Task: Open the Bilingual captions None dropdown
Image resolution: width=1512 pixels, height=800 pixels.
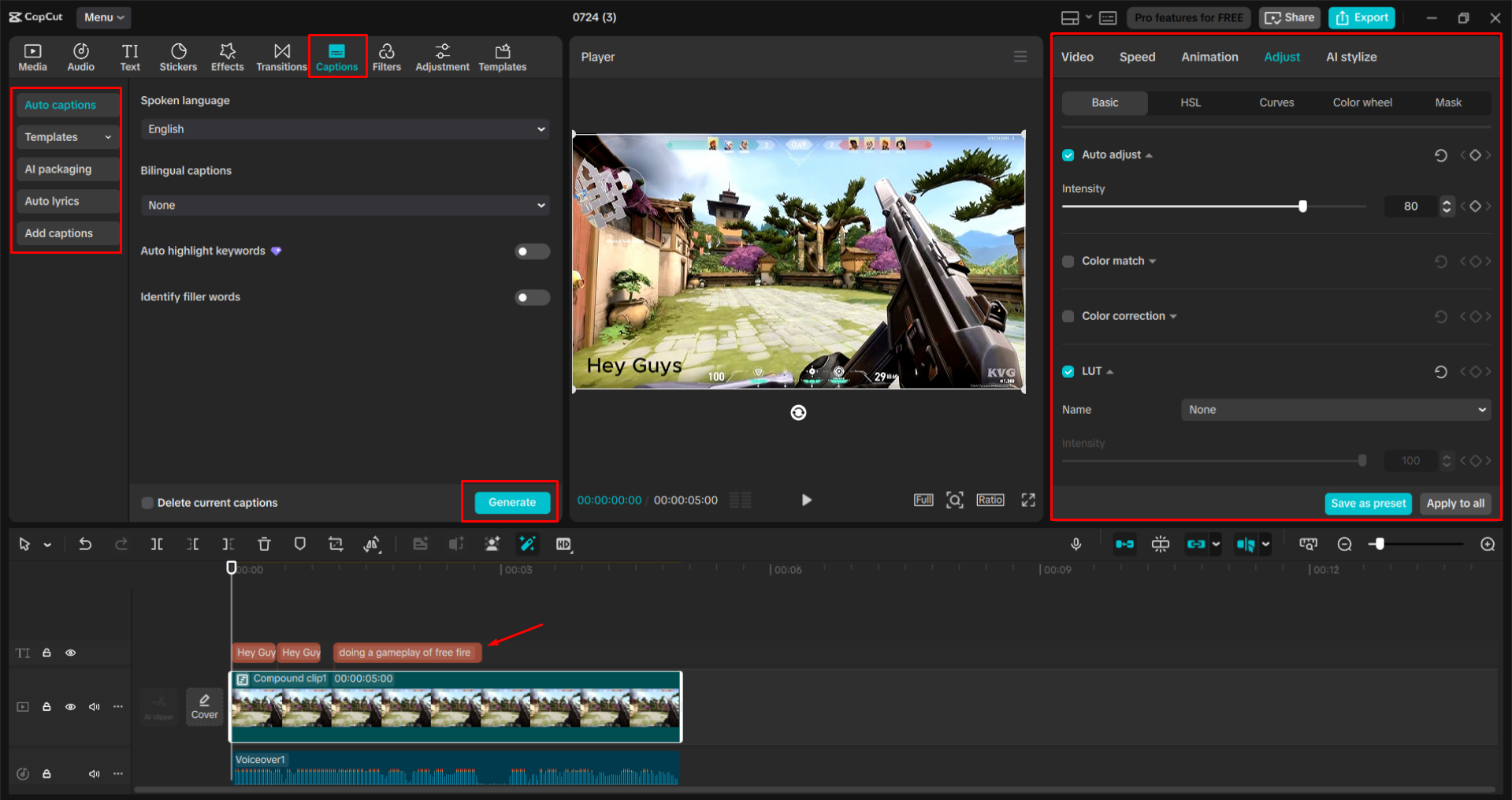Action: pyautogui.click(x=345, y=205)
